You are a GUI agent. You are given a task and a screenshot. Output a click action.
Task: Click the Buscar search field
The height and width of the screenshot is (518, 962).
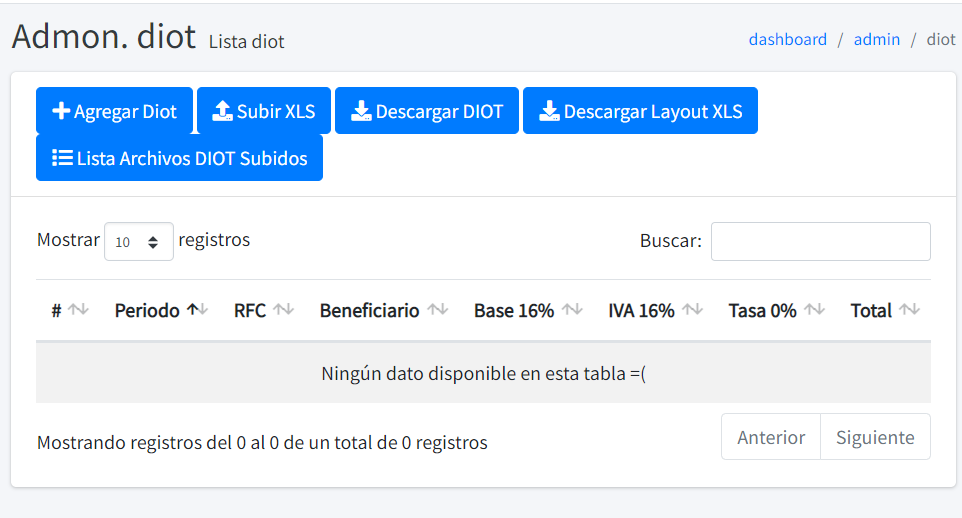(x=820, y=241)
